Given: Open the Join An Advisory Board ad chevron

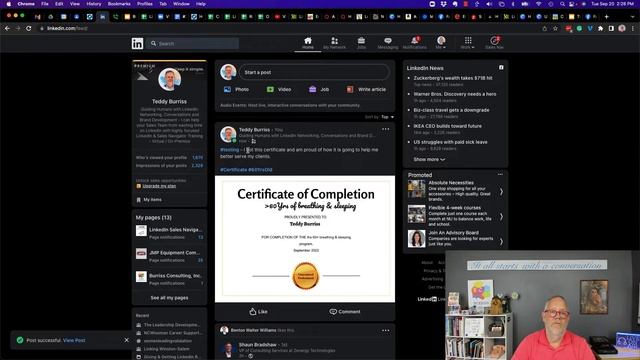Looking at the screenshot, I should point(501,241).
